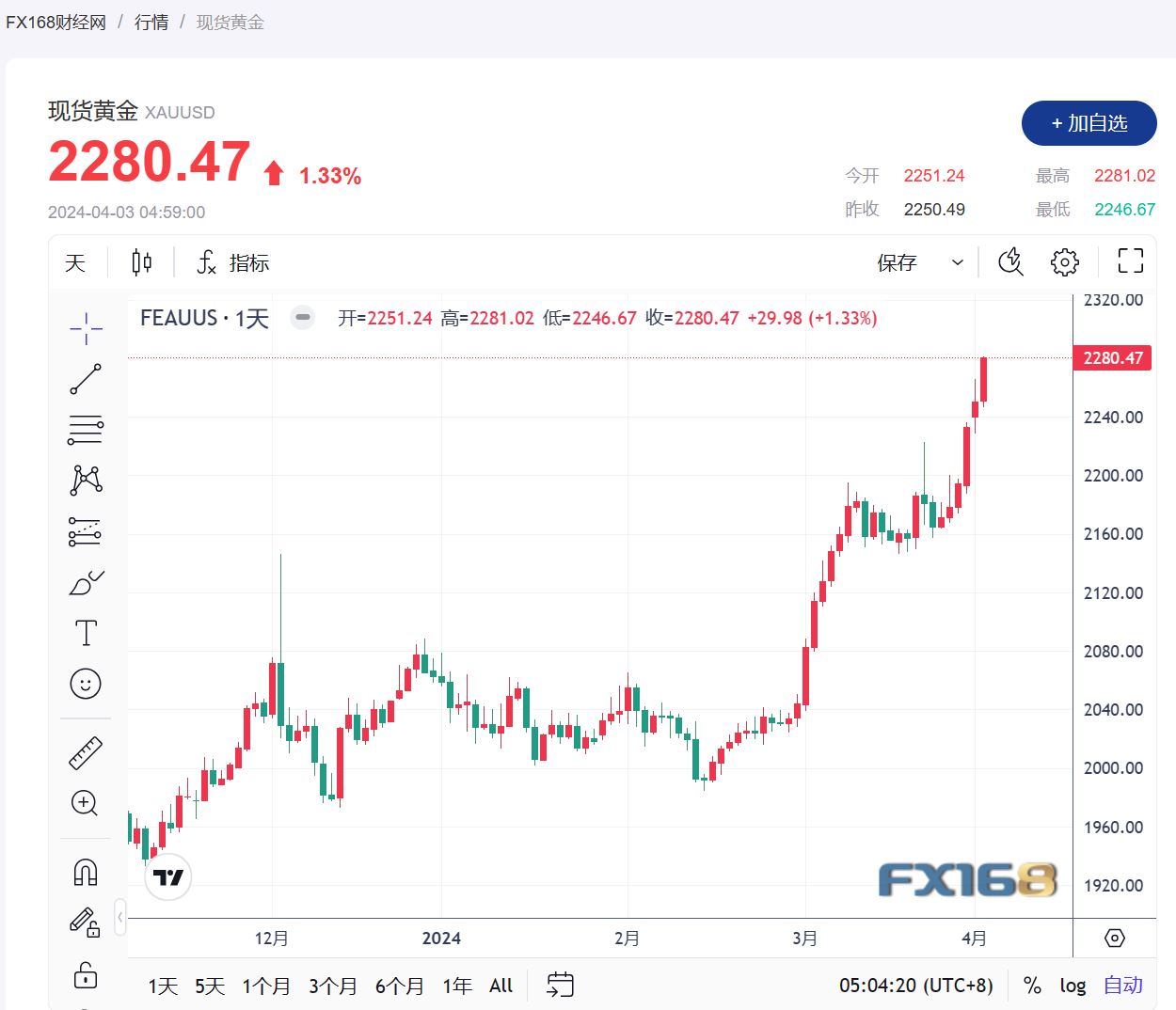Collapse the FEAUUS legend with the minus circle

[x=302, y=318]
